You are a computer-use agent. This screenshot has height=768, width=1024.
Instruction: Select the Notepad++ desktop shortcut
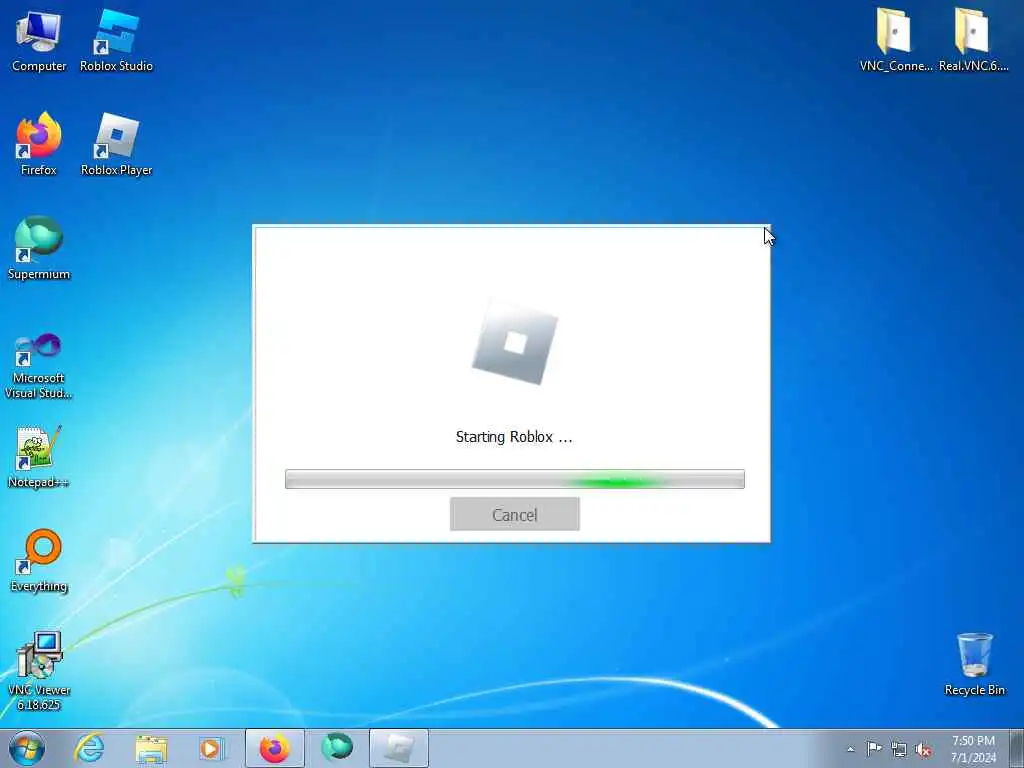click(x=39, y=456)
